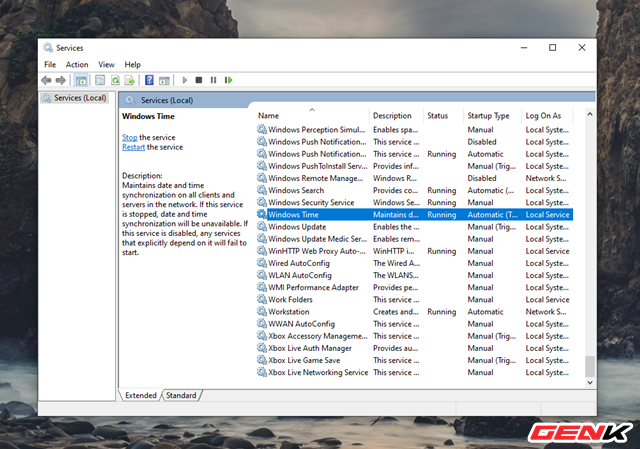
Task: Sort by the Startup Type column header
Action: tap(492, 116)
